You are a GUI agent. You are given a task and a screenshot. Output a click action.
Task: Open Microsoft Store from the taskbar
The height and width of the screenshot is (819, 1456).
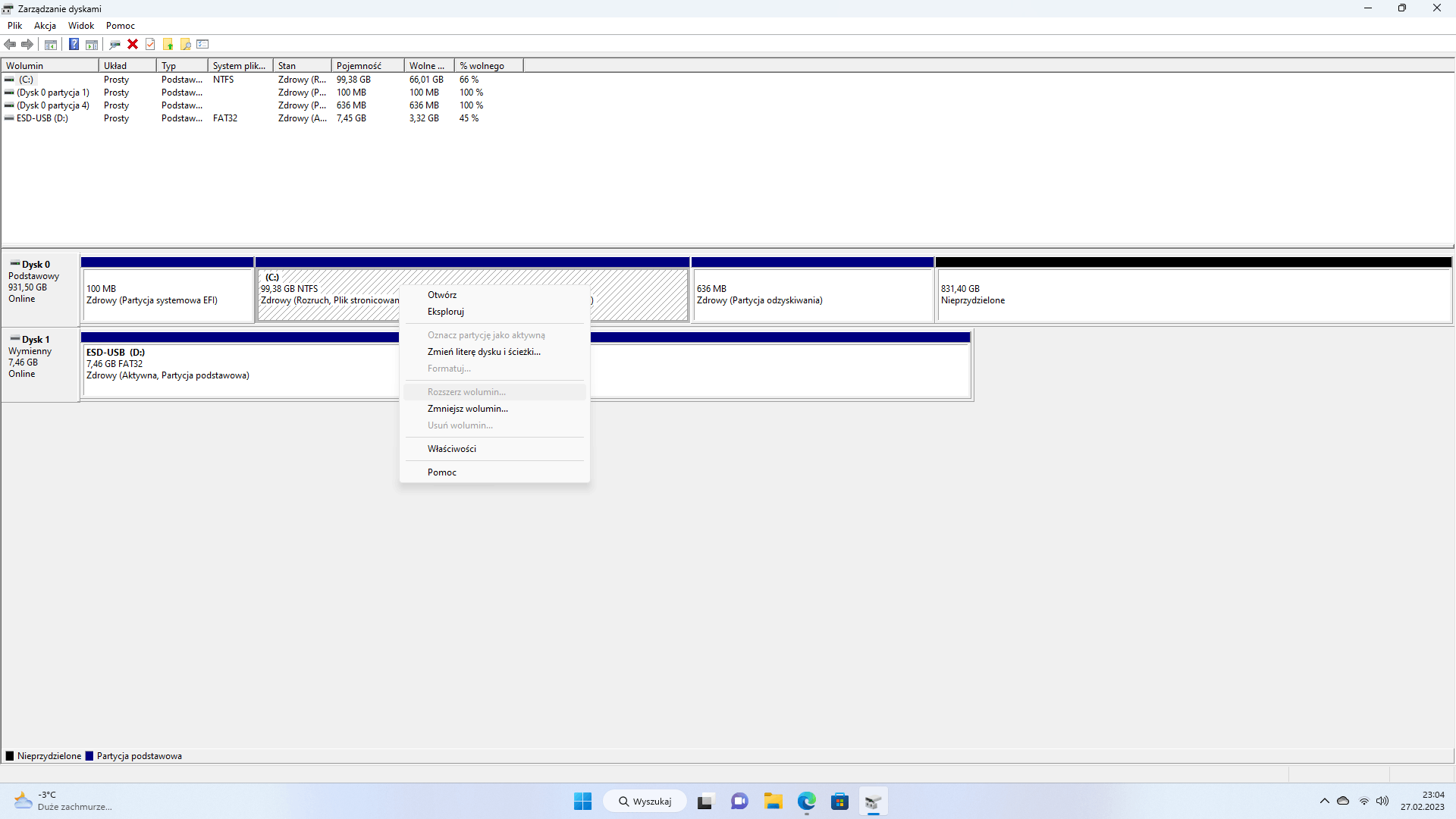pyautogui.click(x=839, y=802)
